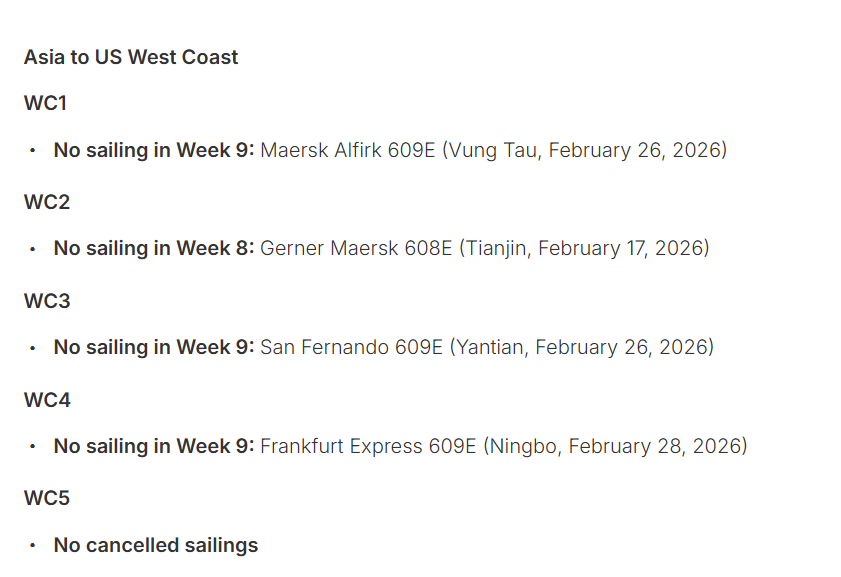The height and width of the screenshot is (577, 841).
Task: Click the vessel name Frankfurt Express 609E
Action: pos(368,446)
